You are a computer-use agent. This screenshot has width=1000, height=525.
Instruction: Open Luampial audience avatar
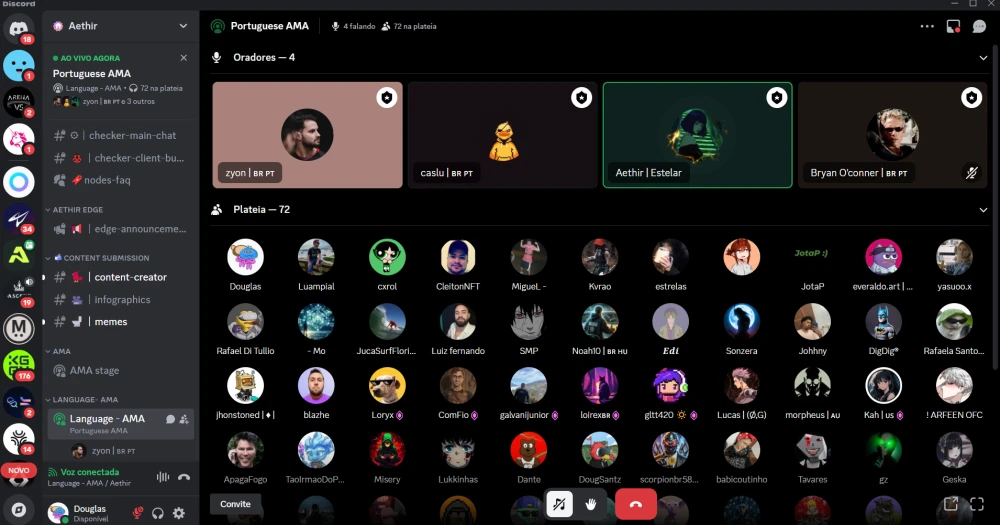point(316,257)
